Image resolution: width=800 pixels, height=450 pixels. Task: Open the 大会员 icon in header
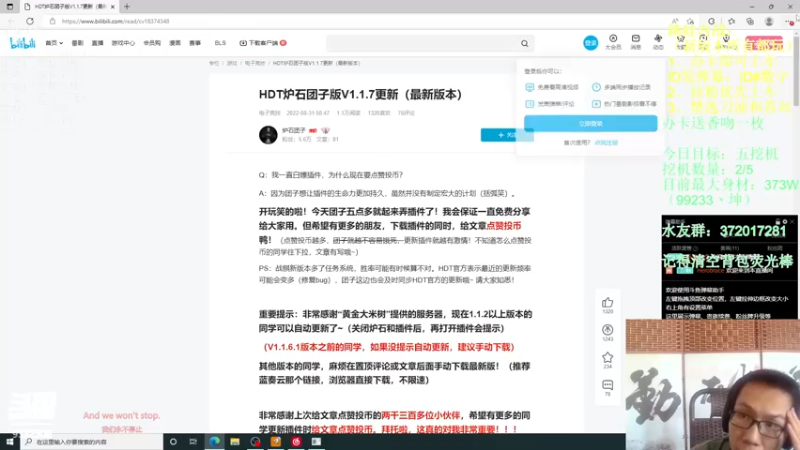613,42
